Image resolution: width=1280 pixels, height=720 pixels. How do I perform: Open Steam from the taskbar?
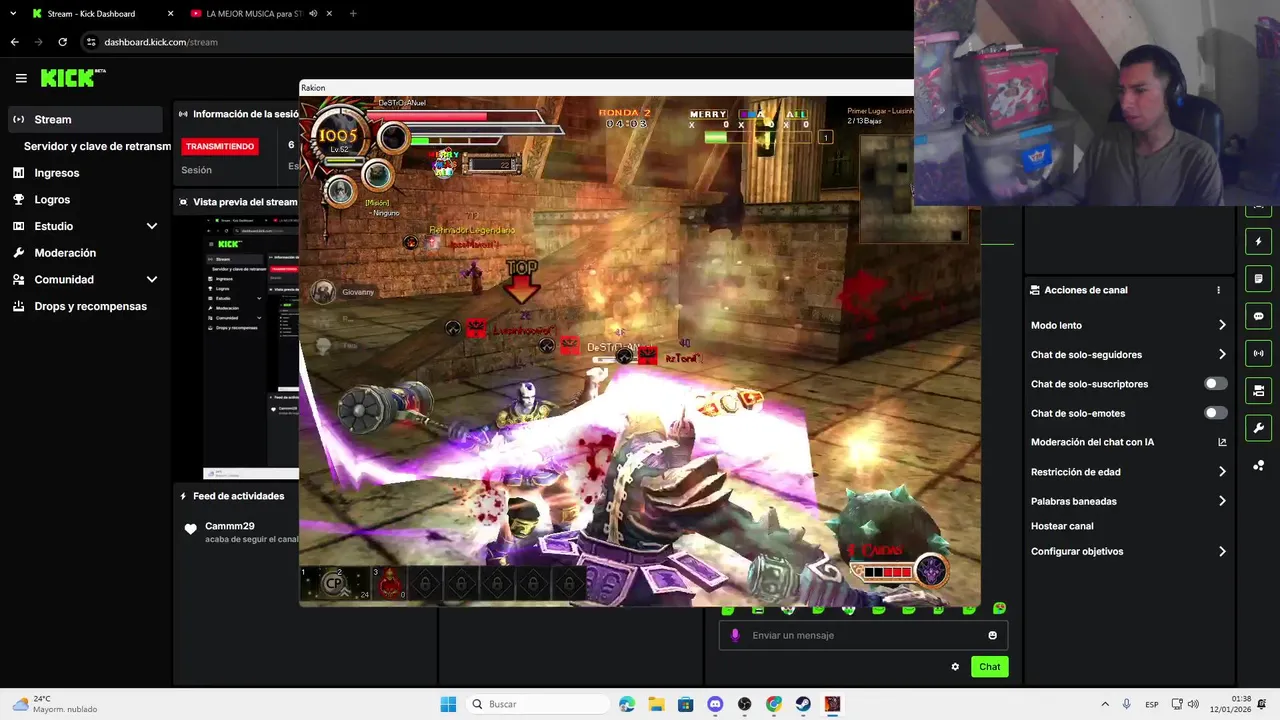coord(803,704)
